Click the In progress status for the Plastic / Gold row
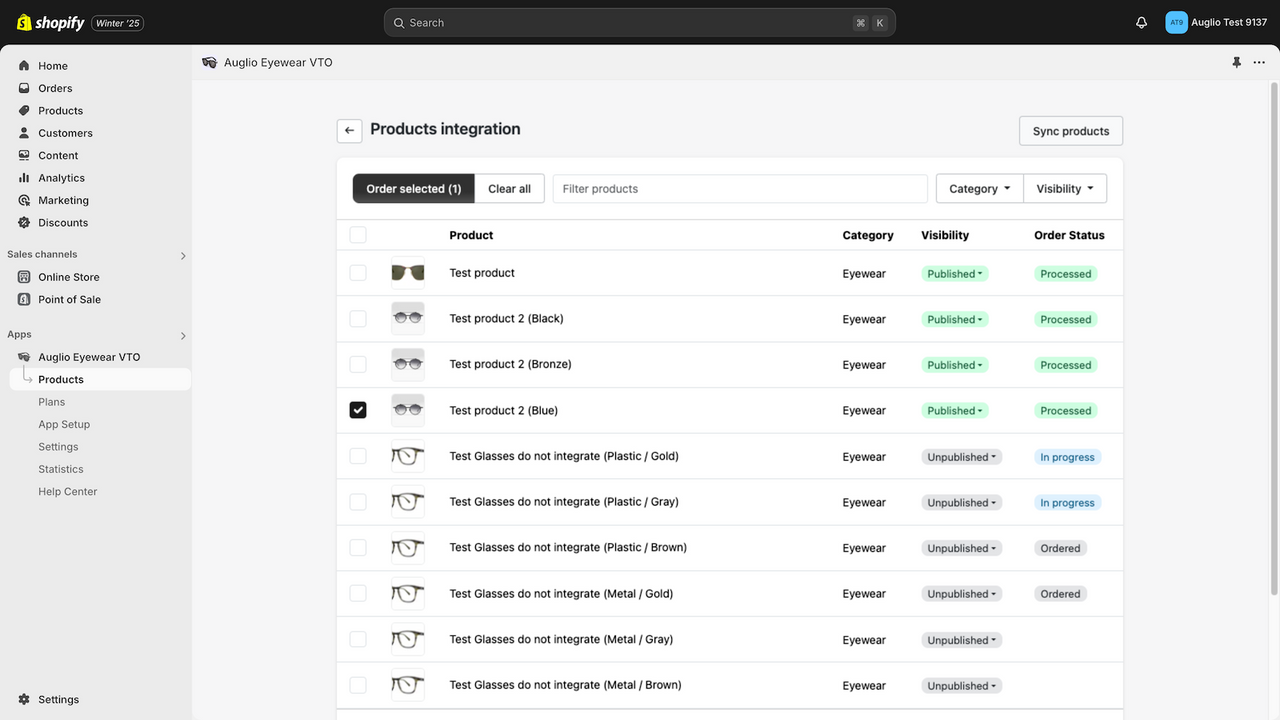Screen dimensions: 1280x720 click(x=1067, y=457)
